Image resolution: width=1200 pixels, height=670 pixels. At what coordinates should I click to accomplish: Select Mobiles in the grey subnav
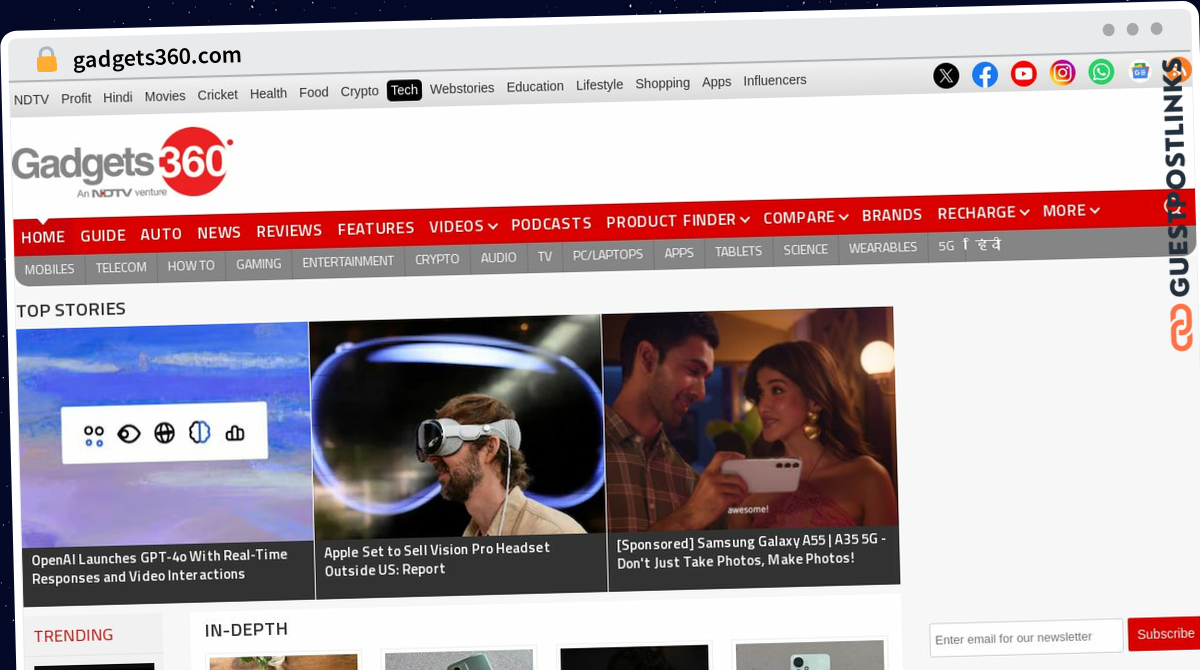[x=50, y=270]
